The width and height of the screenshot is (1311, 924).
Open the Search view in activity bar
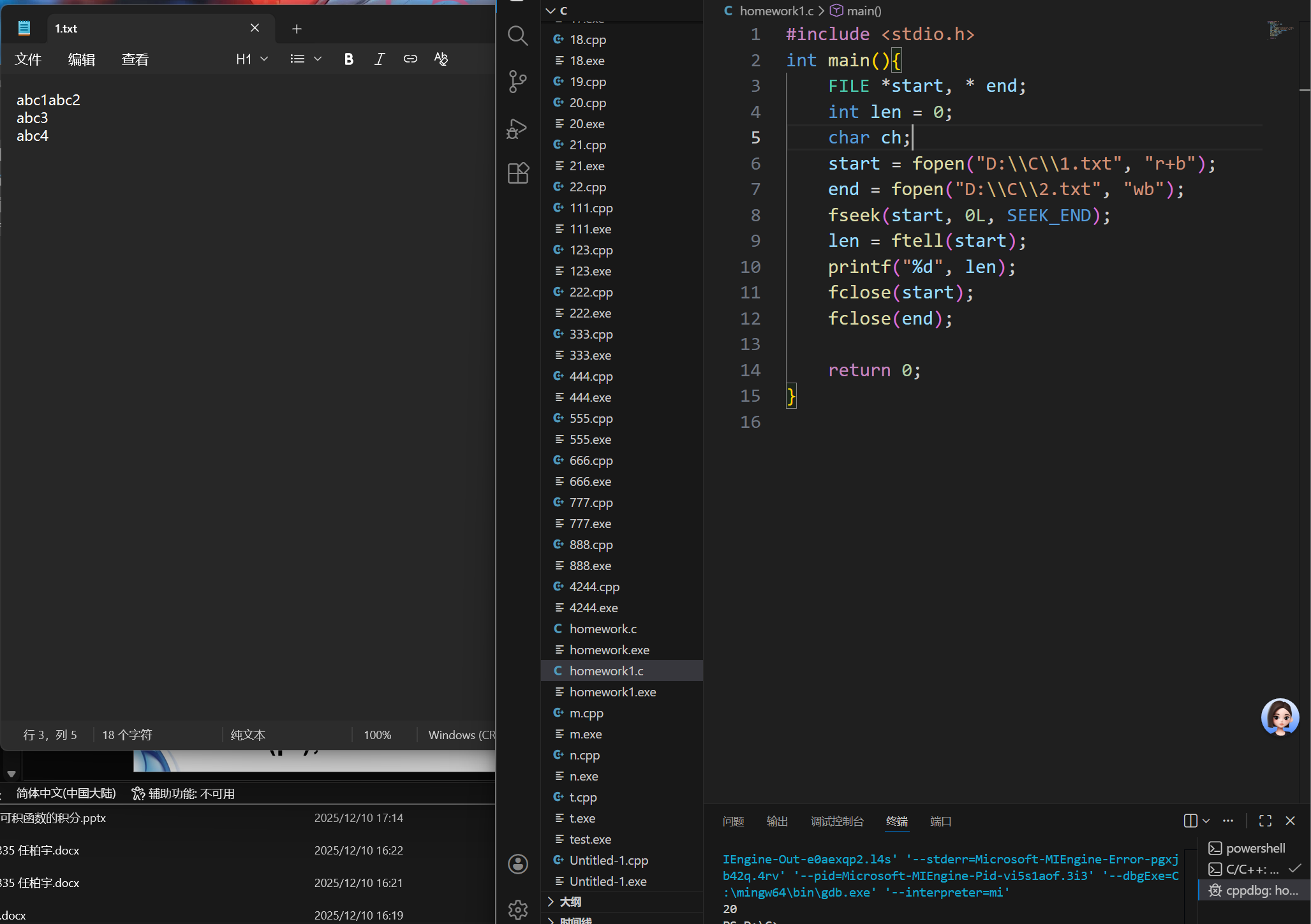[517, 36]
